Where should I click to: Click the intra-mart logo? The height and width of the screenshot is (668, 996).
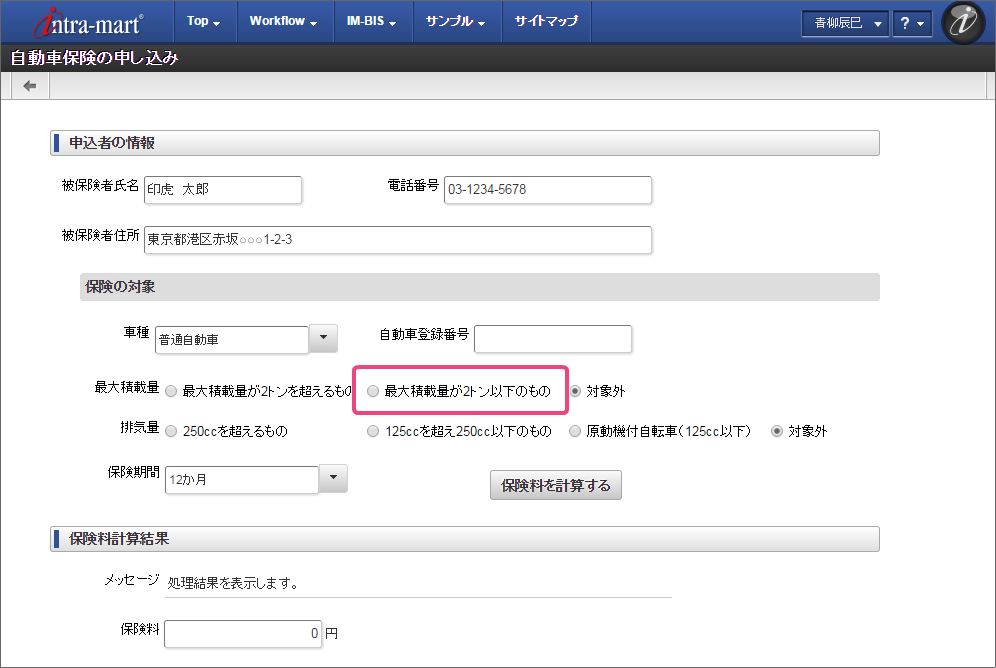coord(88,22)
